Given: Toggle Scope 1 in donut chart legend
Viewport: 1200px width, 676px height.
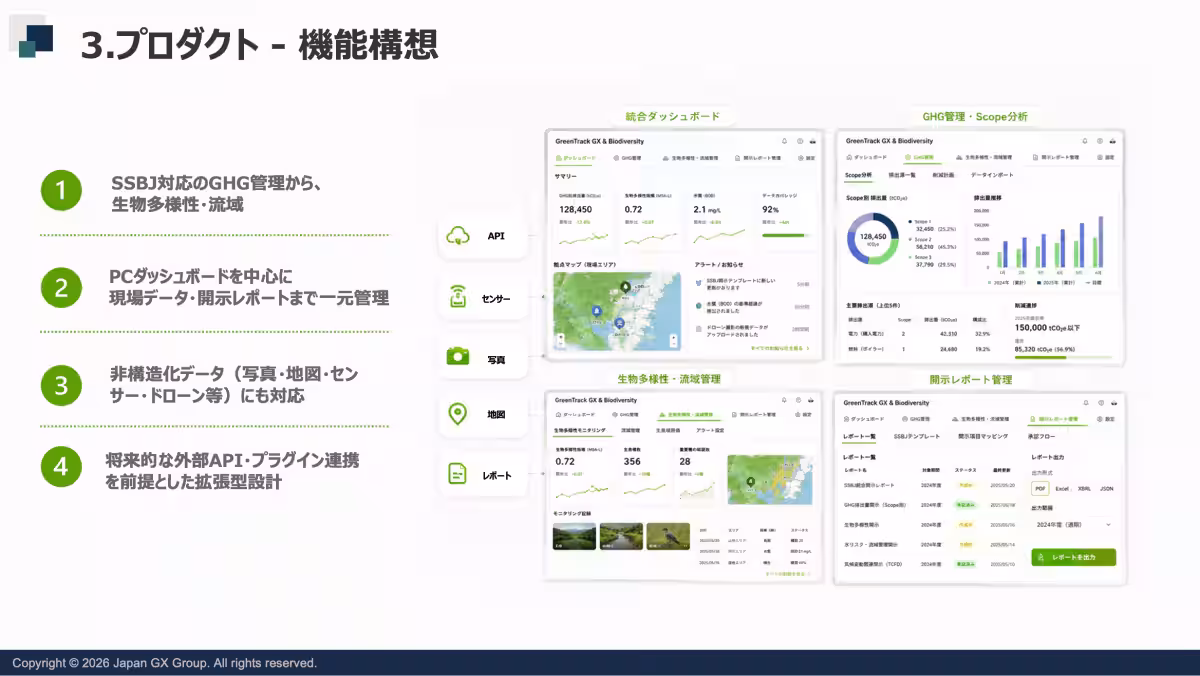Looking at the screenshot, I should (921, 221).
